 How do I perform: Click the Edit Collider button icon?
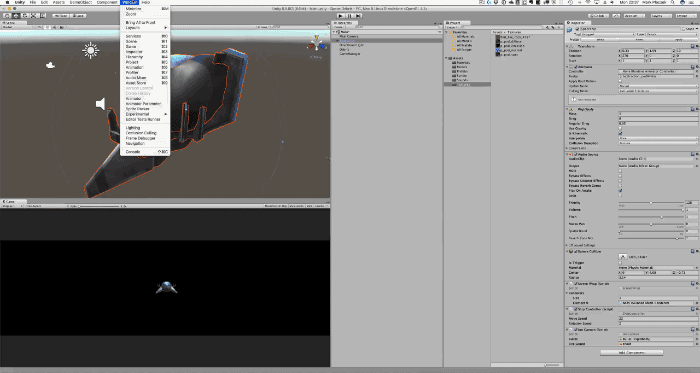tap(623, 257)
